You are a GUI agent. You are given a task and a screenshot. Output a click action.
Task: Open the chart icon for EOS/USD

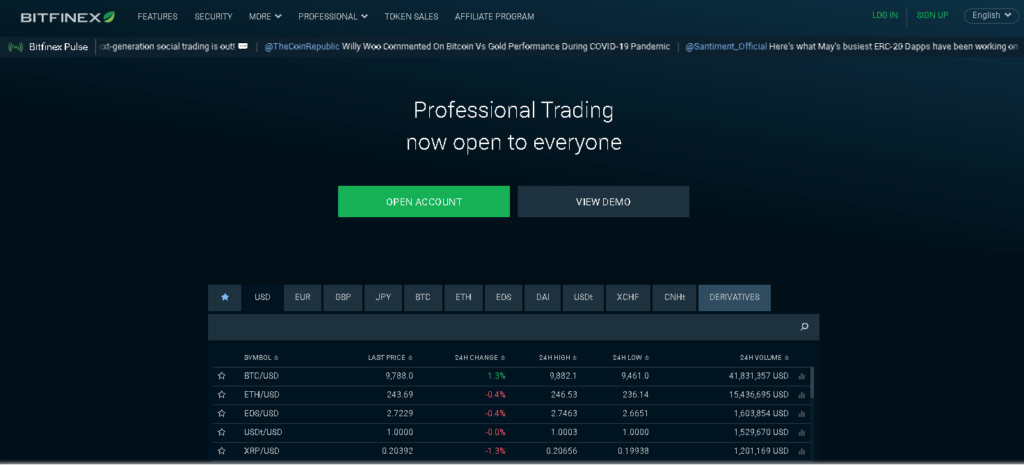801,413
